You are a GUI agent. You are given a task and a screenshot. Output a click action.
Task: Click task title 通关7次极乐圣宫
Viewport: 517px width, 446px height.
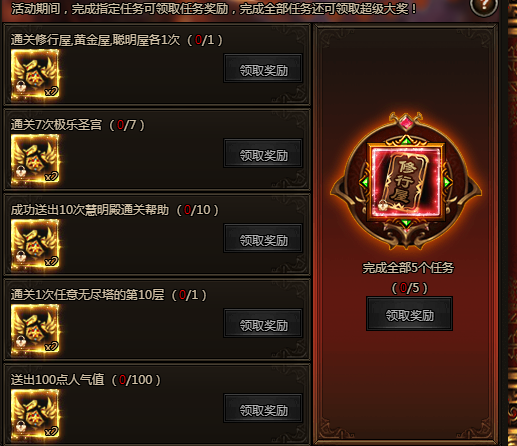(56, 125)
